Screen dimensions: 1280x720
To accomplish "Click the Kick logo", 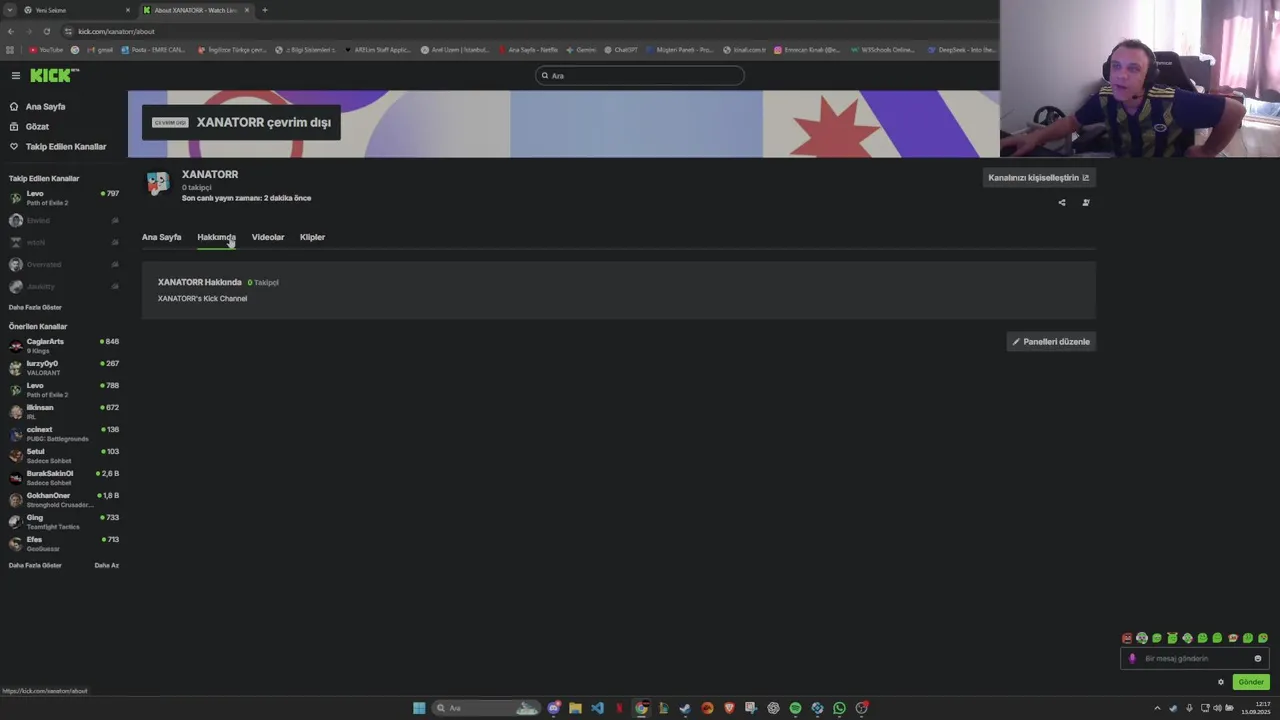I will click(54, 76).
